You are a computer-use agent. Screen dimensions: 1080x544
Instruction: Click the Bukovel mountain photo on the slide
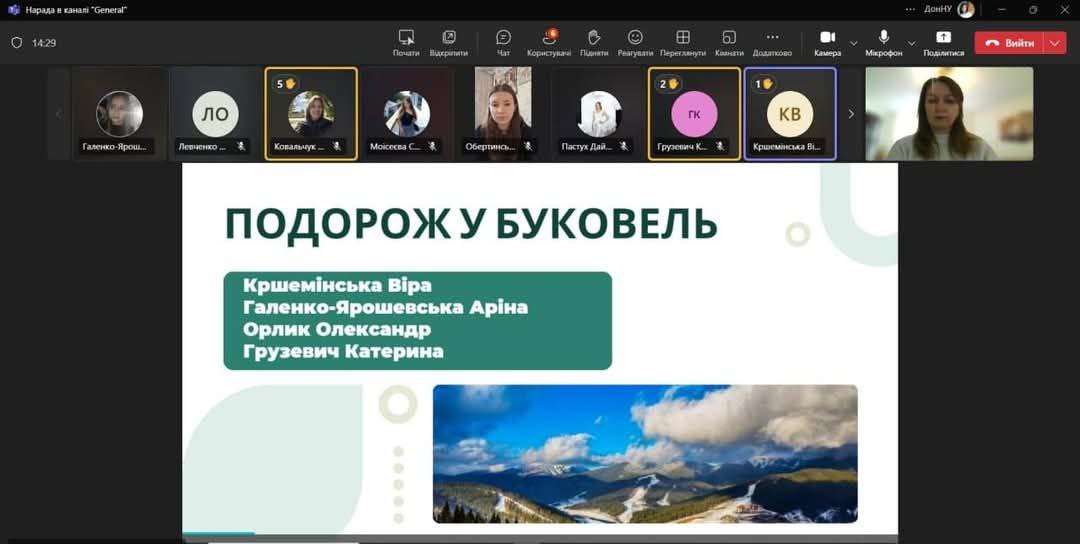pos(645,454)
